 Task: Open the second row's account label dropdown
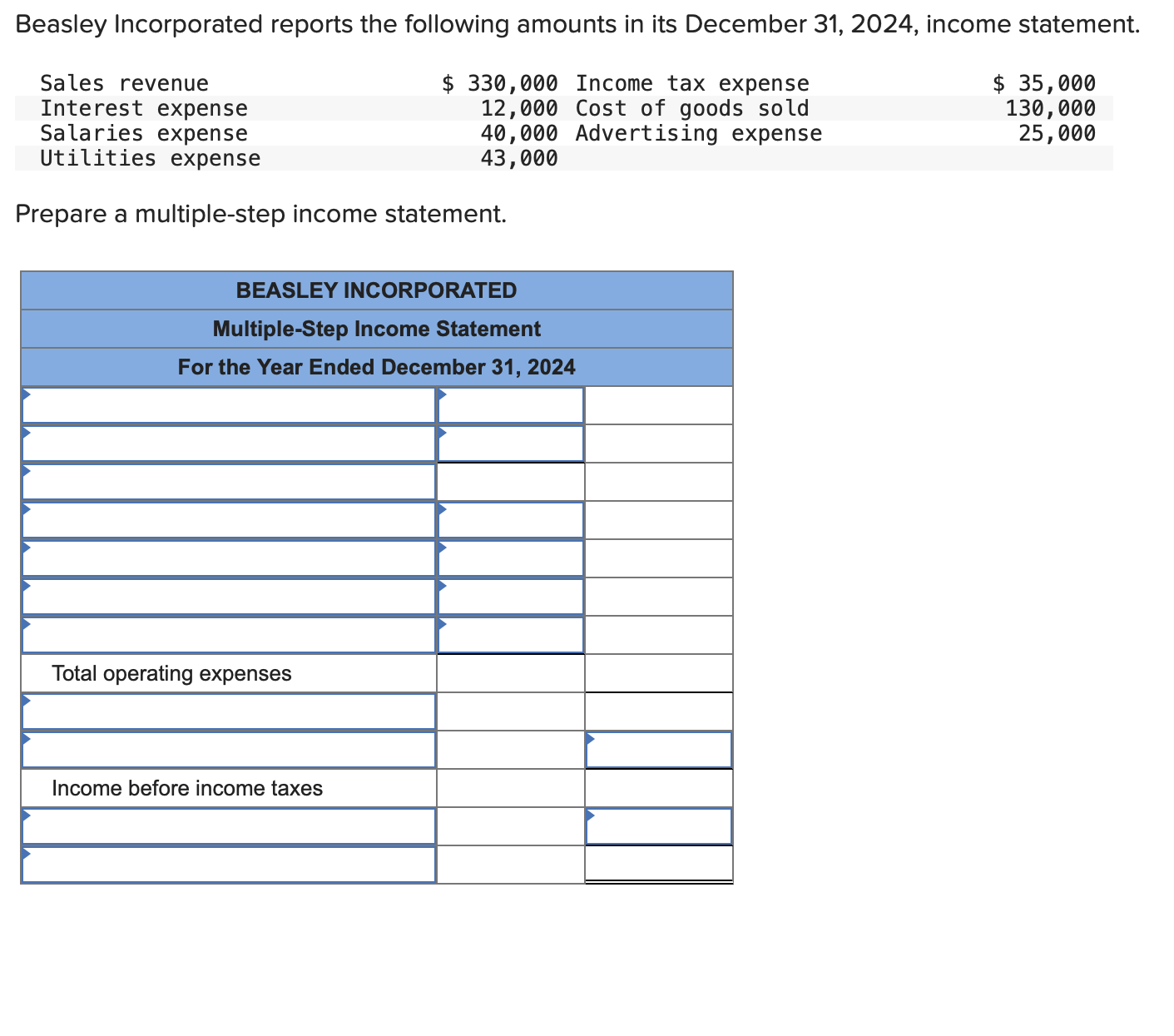tap(229, 444)
